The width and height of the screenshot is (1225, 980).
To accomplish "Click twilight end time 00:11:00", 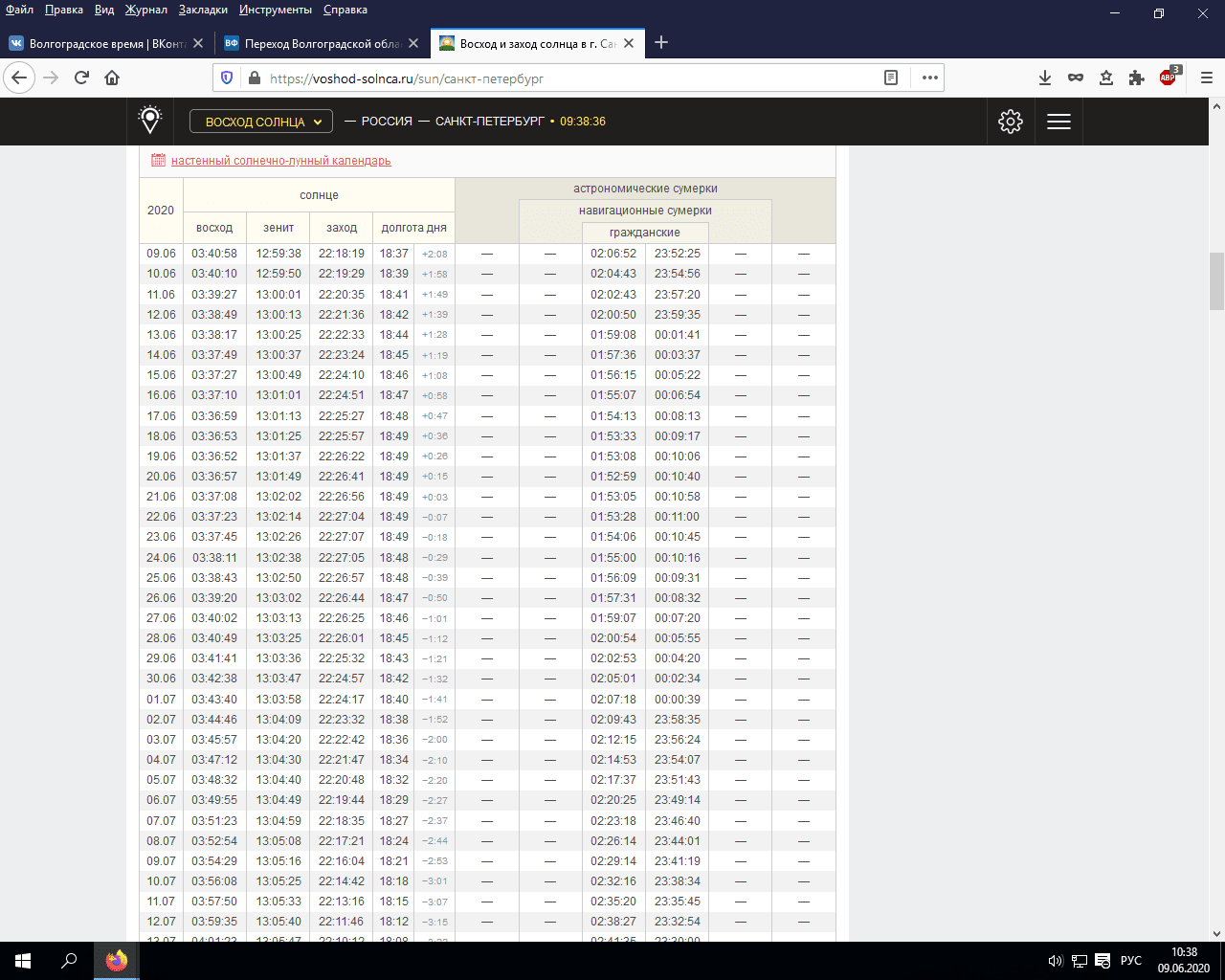I will [678, 517].
